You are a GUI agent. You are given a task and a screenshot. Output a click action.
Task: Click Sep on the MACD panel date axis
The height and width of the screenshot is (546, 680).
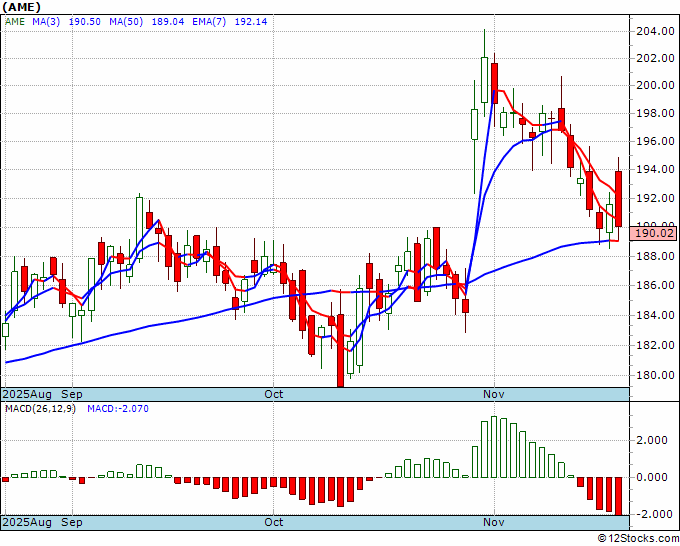(x=72, y=522)
